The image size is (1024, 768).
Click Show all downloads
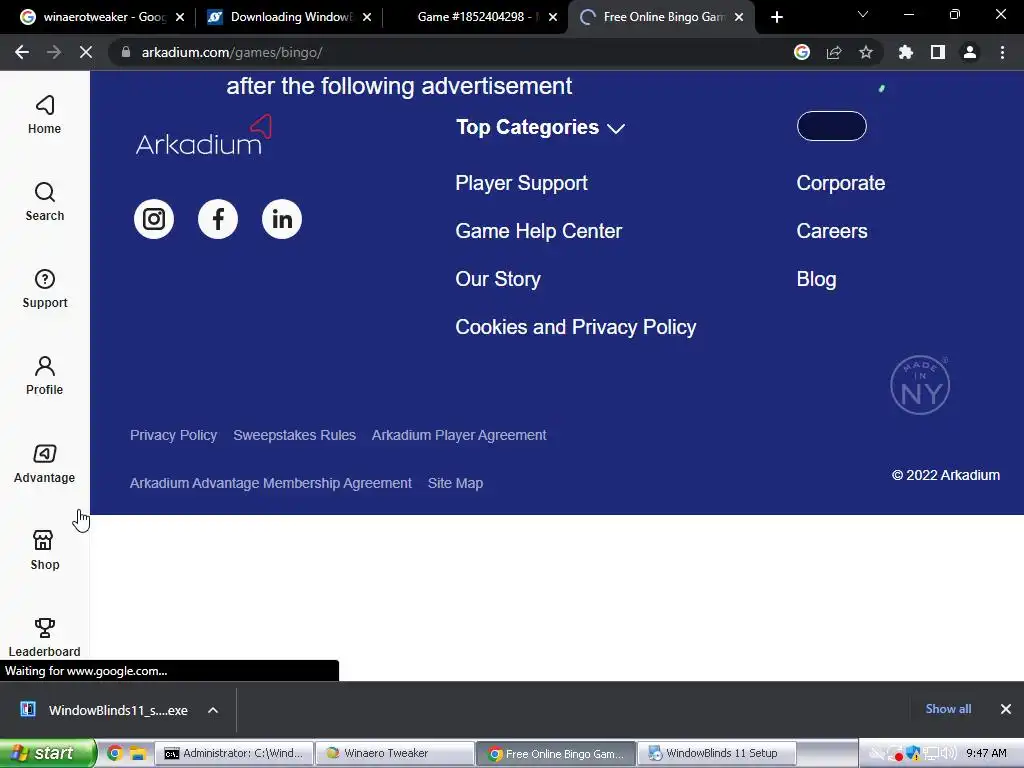(x=948, y=709)
